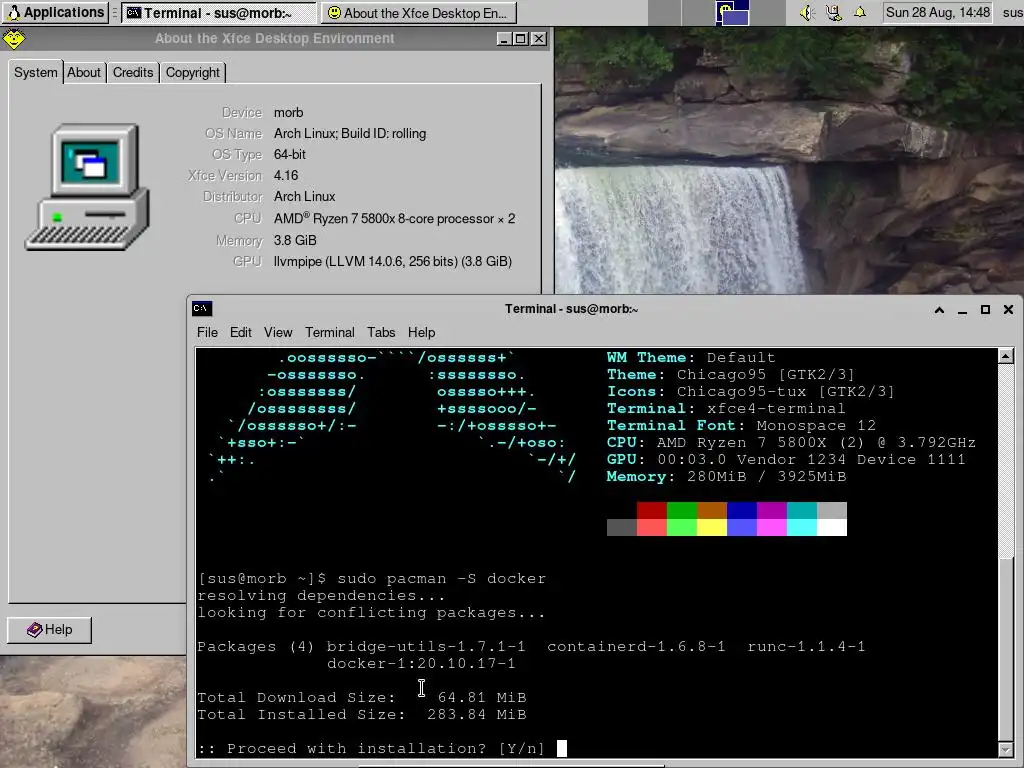Click the llvmpipe GPU value

(392, 261)
